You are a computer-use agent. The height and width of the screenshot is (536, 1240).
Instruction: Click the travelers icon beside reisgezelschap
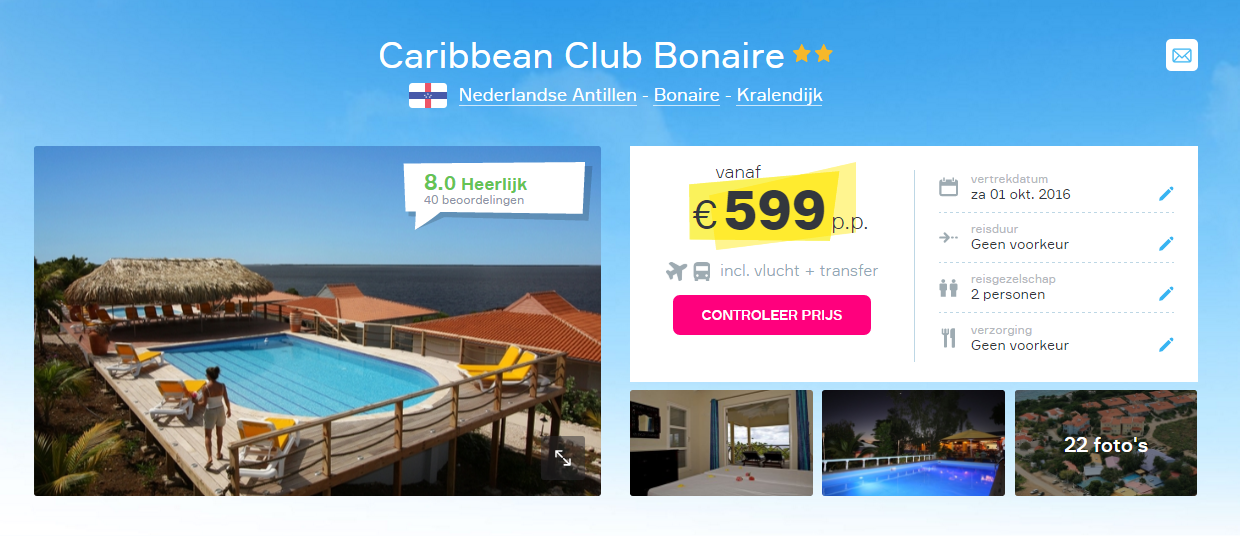pyautogui.click(x=948, y=288)
